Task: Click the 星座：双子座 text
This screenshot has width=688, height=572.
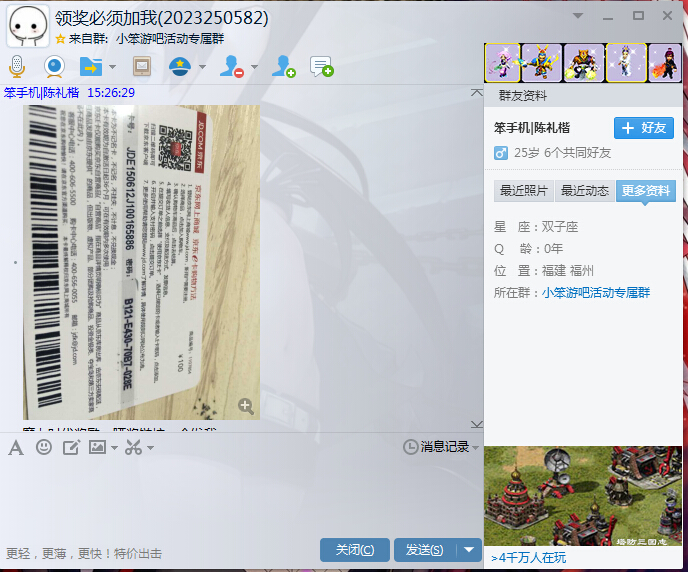Action: [536, 227]
